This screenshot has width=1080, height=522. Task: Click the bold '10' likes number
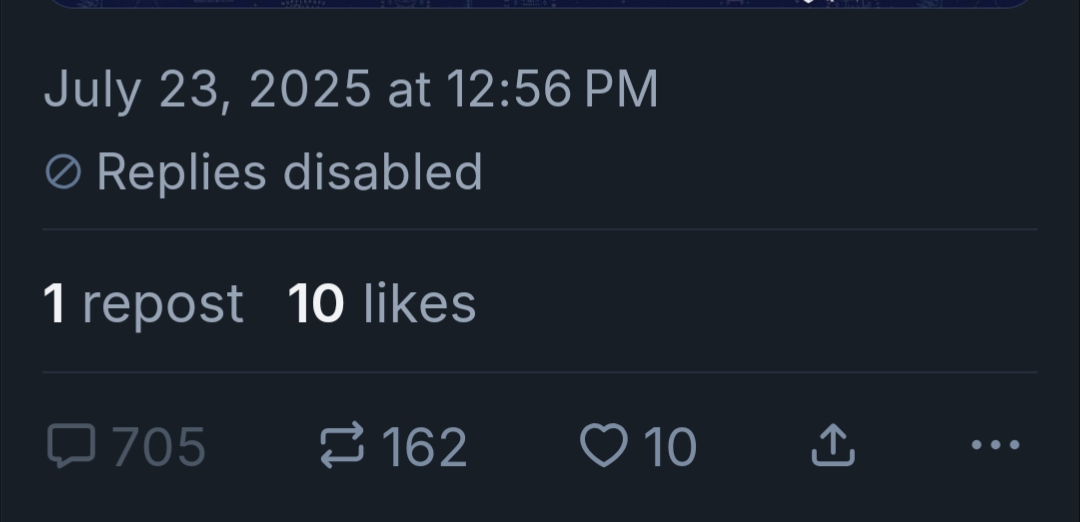[316, 304]
